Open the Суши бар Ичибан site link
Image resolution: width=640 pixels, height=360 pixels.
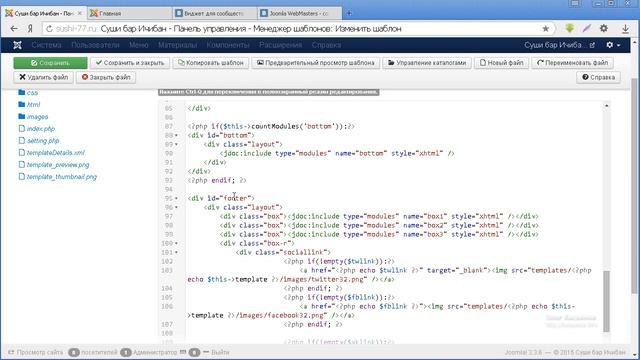[x=559, y=45]
